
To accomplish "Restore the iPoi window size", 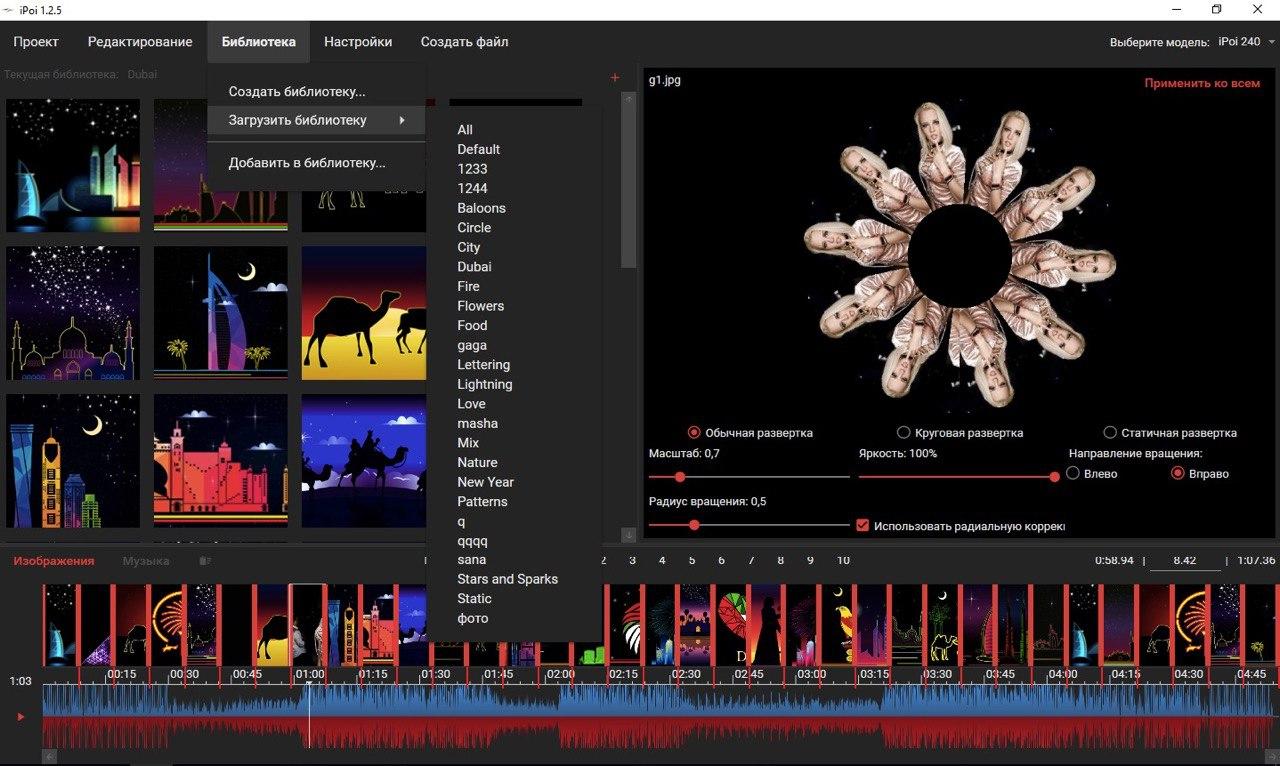I will click(x=1216, y=9).
